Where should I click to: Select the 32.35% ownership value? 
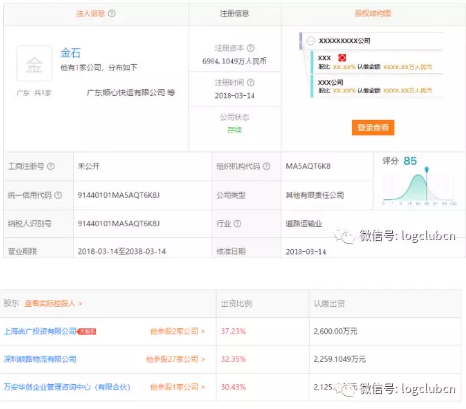(x=233, y=359)
